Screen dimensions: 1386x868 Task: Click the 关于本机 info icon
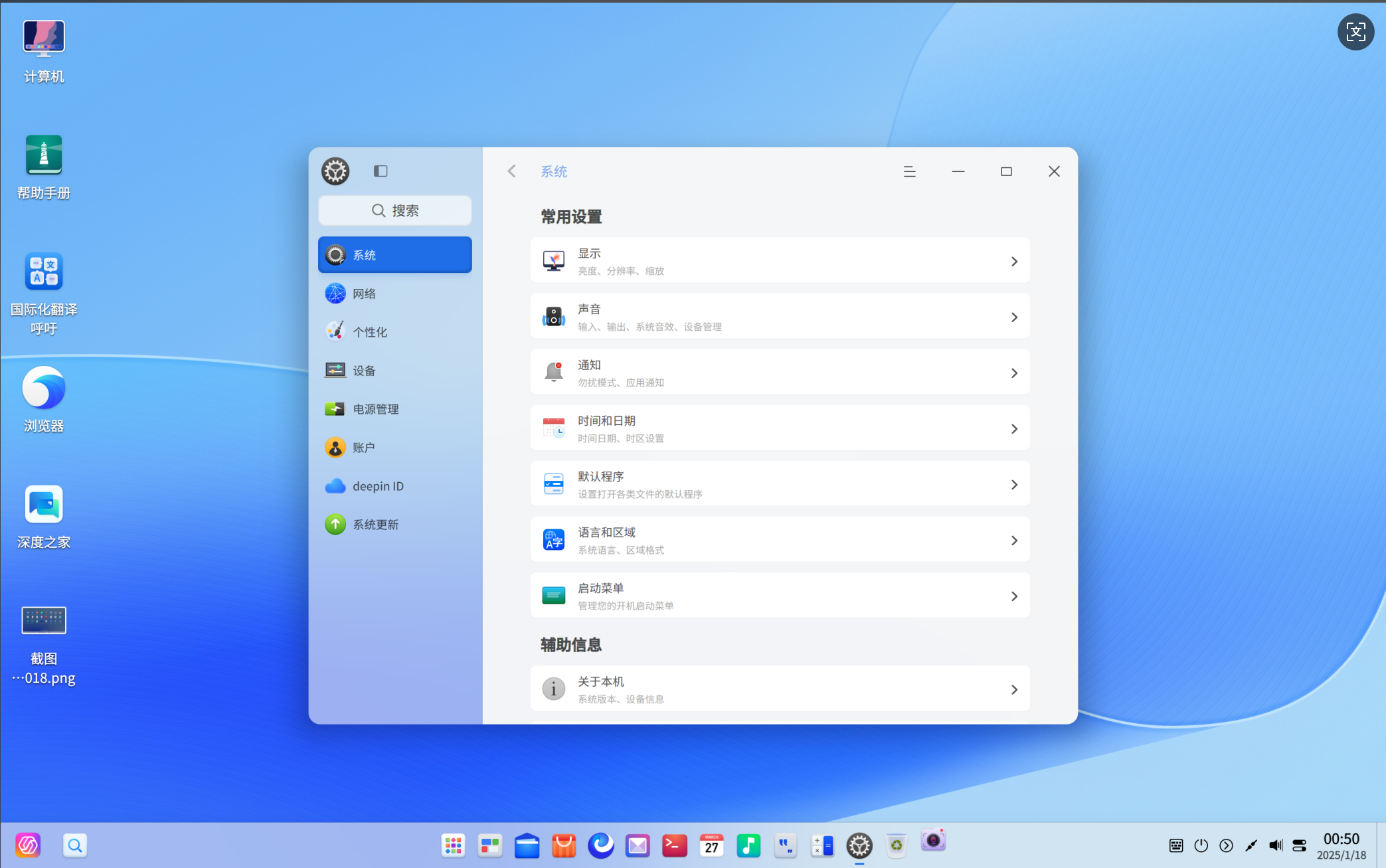(554, 689)
